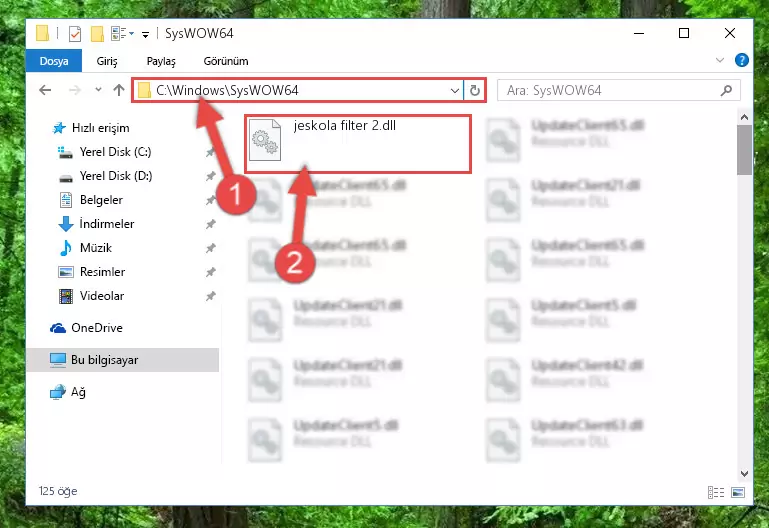Open Yerel Disk (D:) in sidebar
The image size is (769, 528).
105,176
